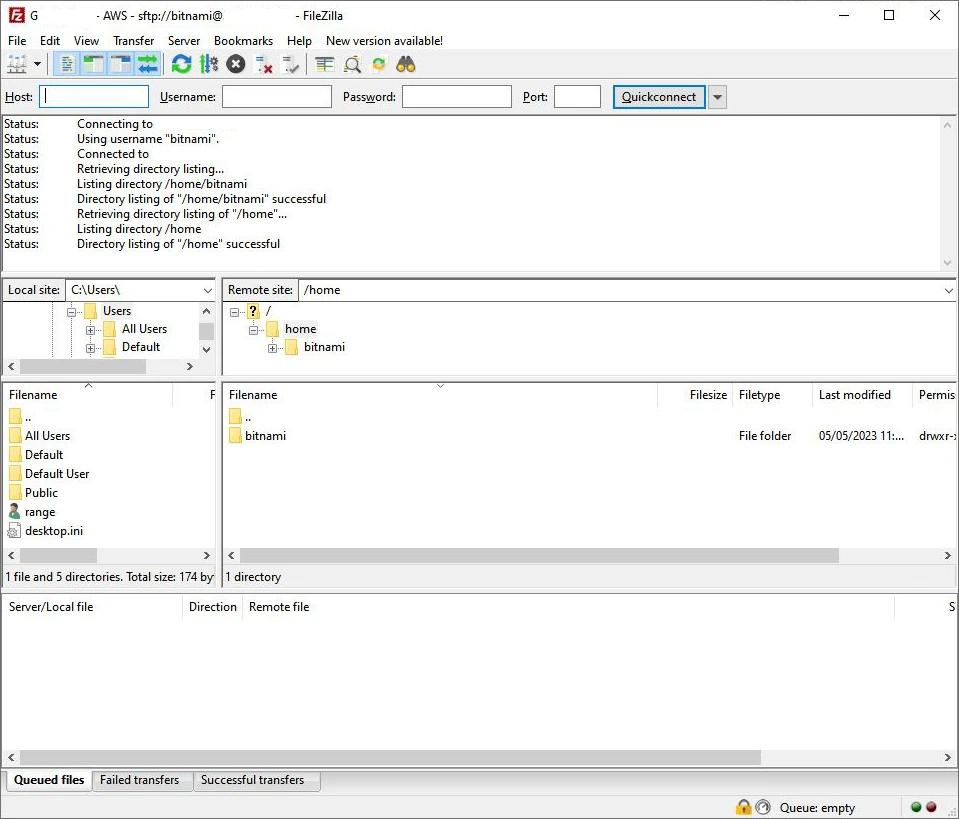The height and width of the screenshot is (819, 959).
Task: Open the Process queue toolbar icon
Action: (x=208, y=65)
